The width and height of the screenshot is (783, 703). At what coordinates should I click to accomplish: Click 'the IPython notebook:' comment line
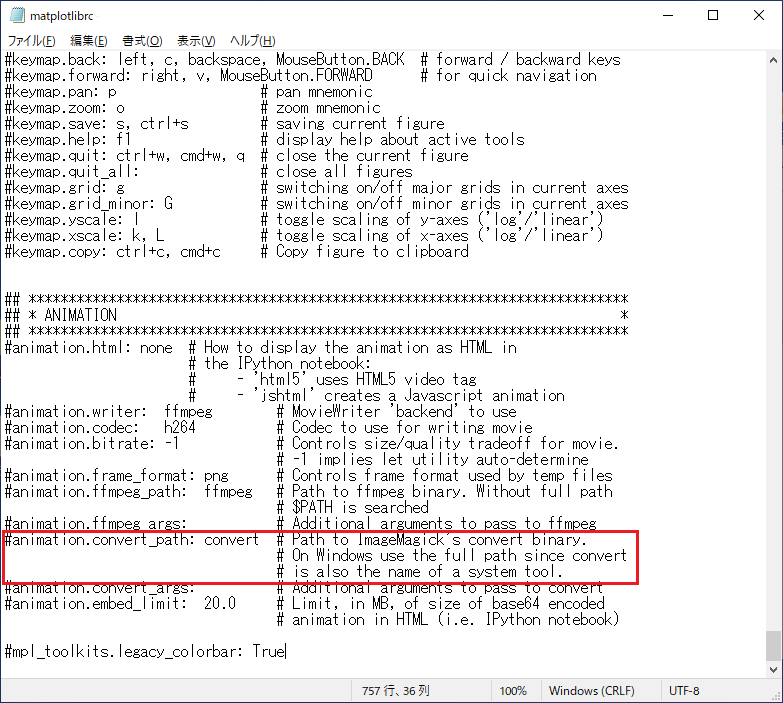pos(280,363)
